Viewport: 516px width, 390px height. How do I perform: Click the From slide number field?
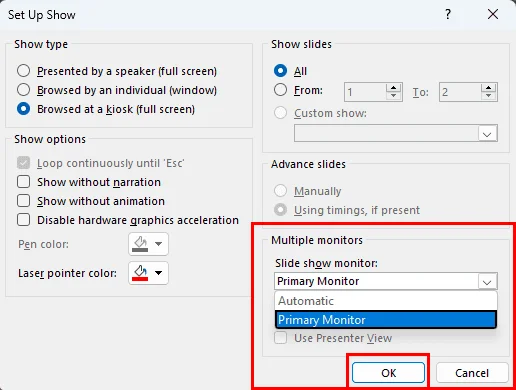pos(365,92)
